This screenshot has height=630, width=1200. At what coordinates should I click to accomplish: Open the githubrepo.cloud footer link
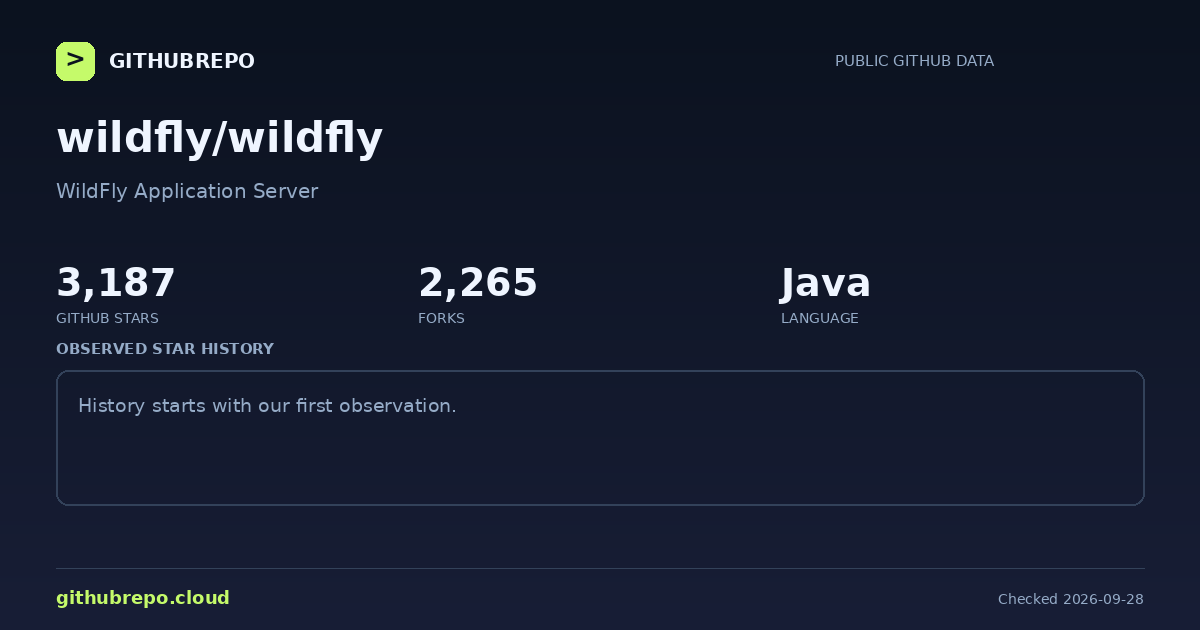coord(143,598)
